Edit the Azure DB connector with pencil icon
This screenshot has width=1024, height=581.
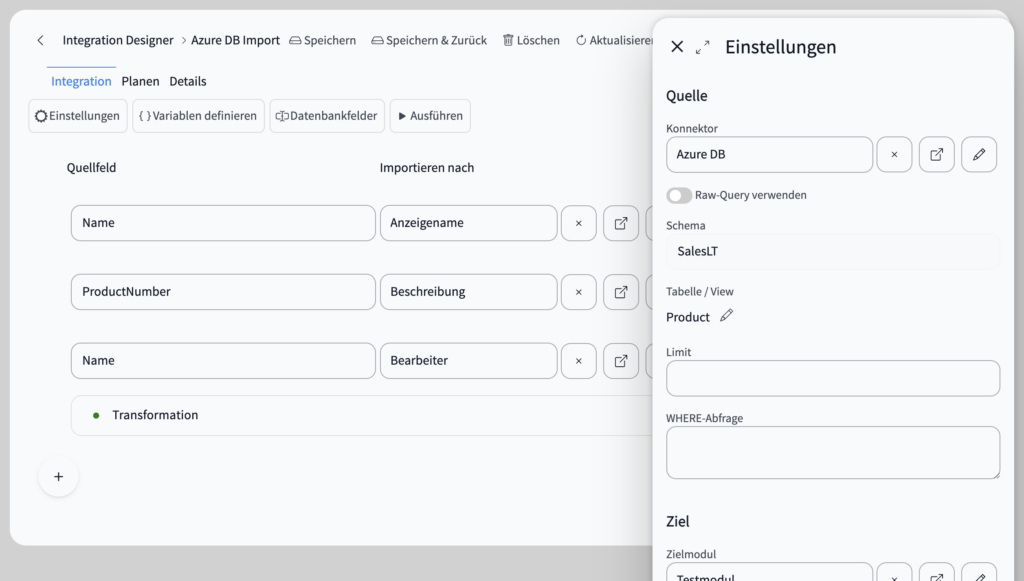point(979,155)
